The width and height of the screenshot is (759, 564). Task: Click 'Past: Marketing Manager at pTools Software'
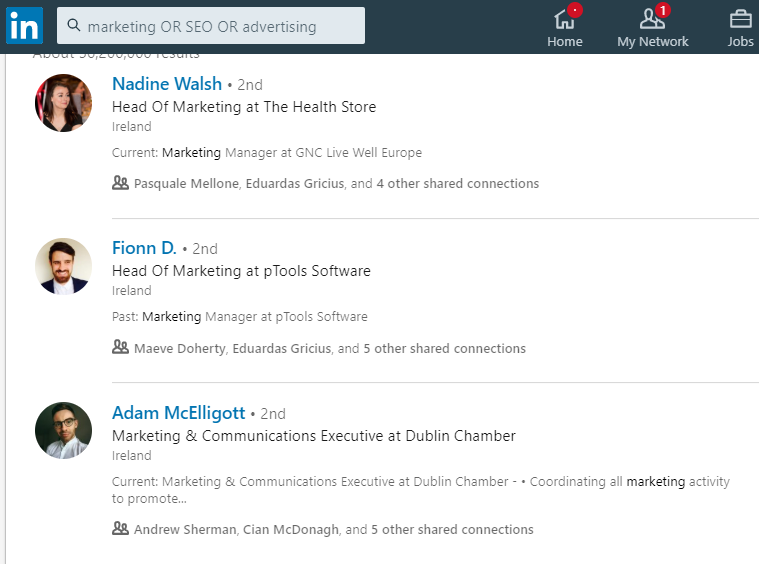(240, 317)
